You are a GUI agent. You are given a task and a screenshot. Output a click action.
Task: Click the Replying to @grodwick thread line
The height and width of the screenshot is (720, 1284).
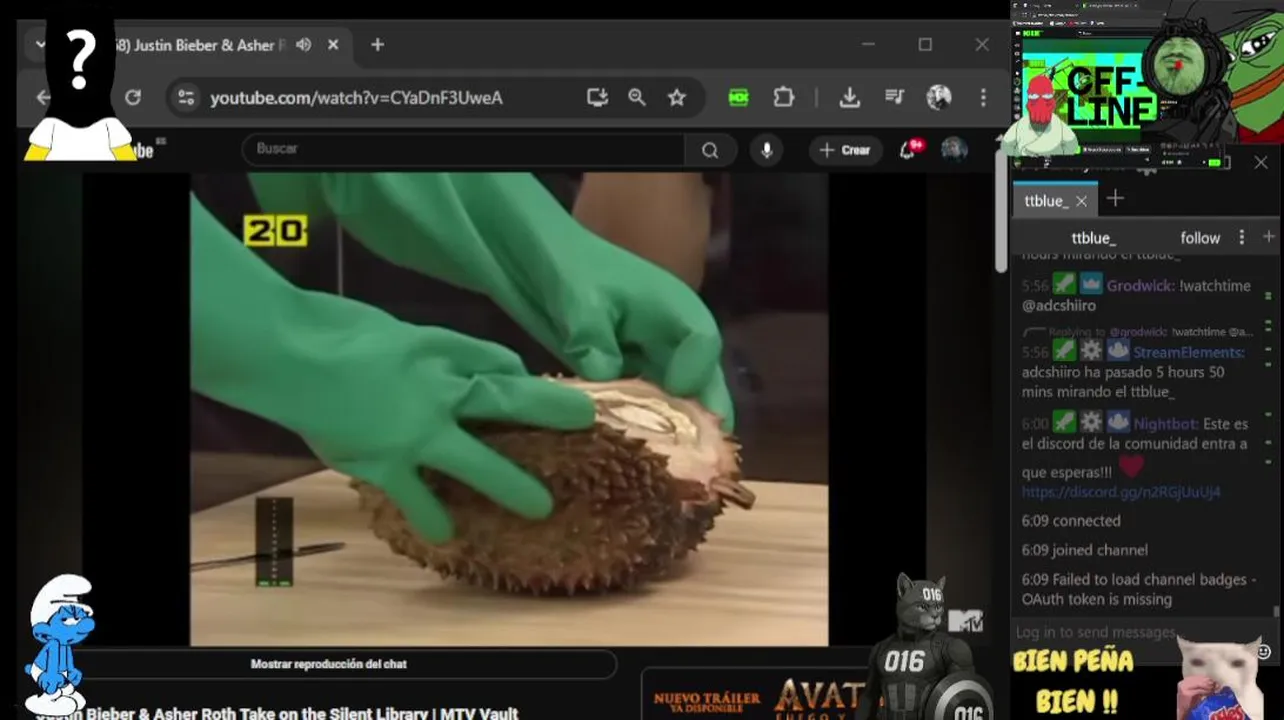[x=1138, y=332]
